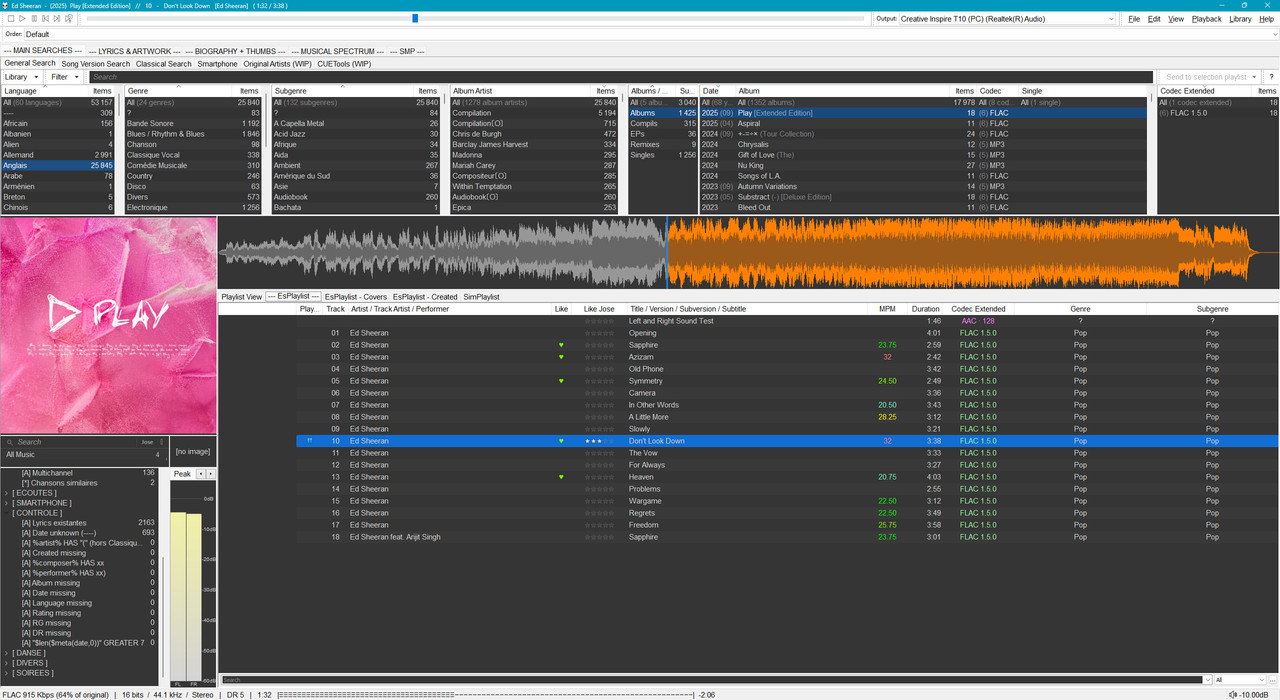Select the Aspiral album row

(x=923, y=123)
